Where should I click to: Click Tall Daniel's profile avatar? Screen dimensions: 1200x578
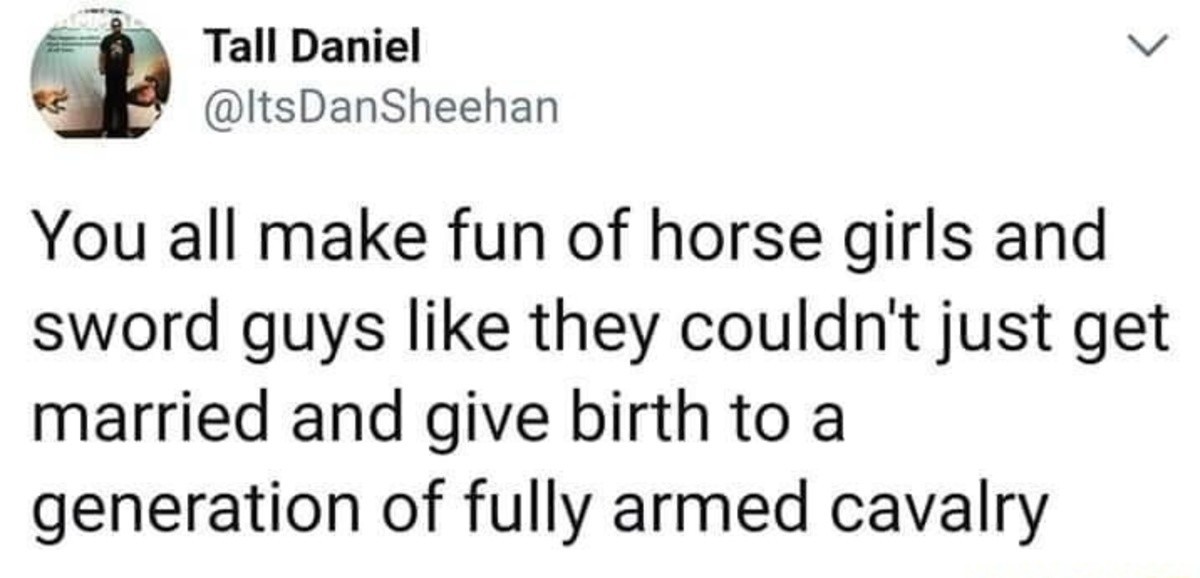tap(101, 81)
